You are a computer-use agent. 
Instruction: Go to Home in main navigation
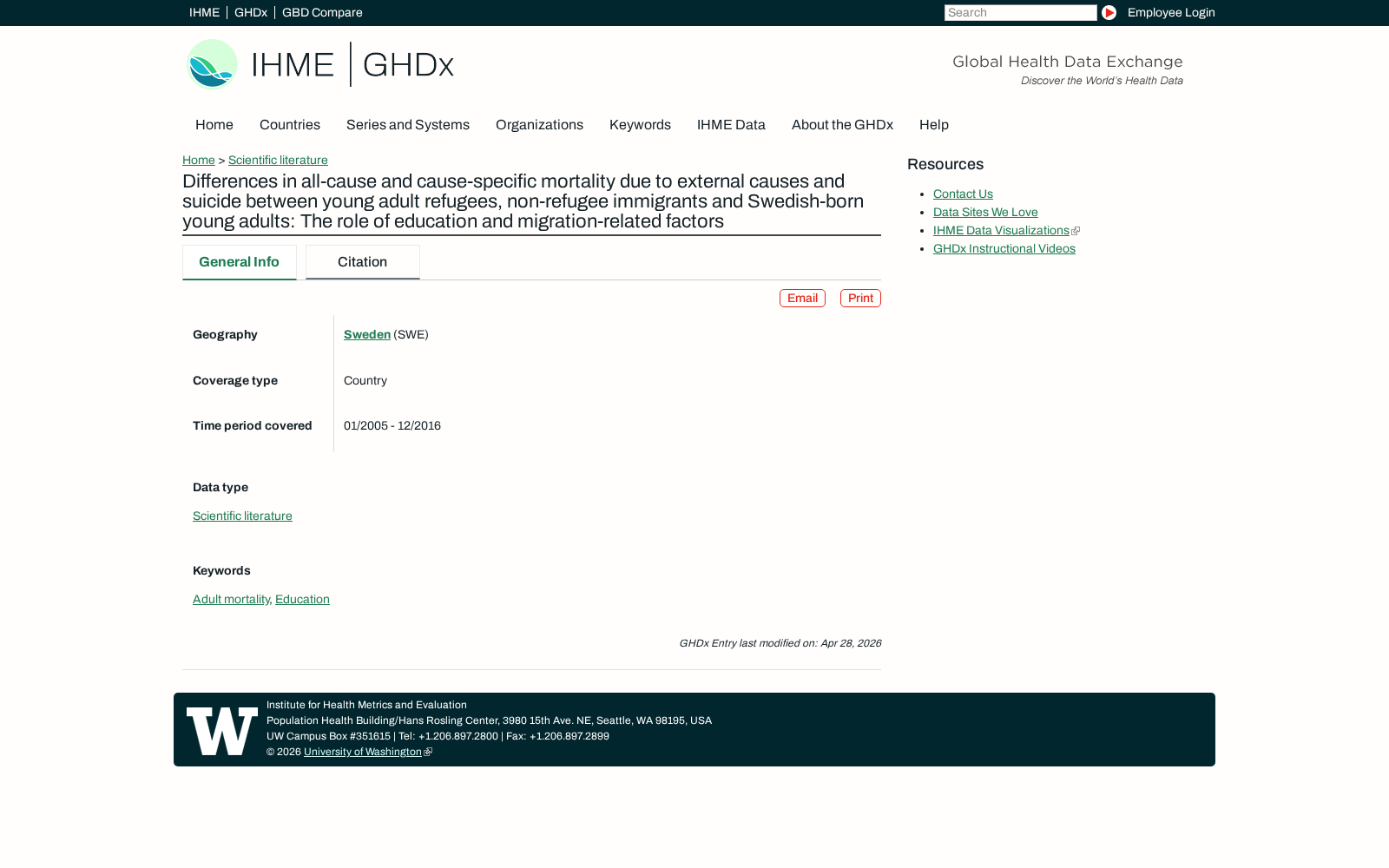click(214, 125)
